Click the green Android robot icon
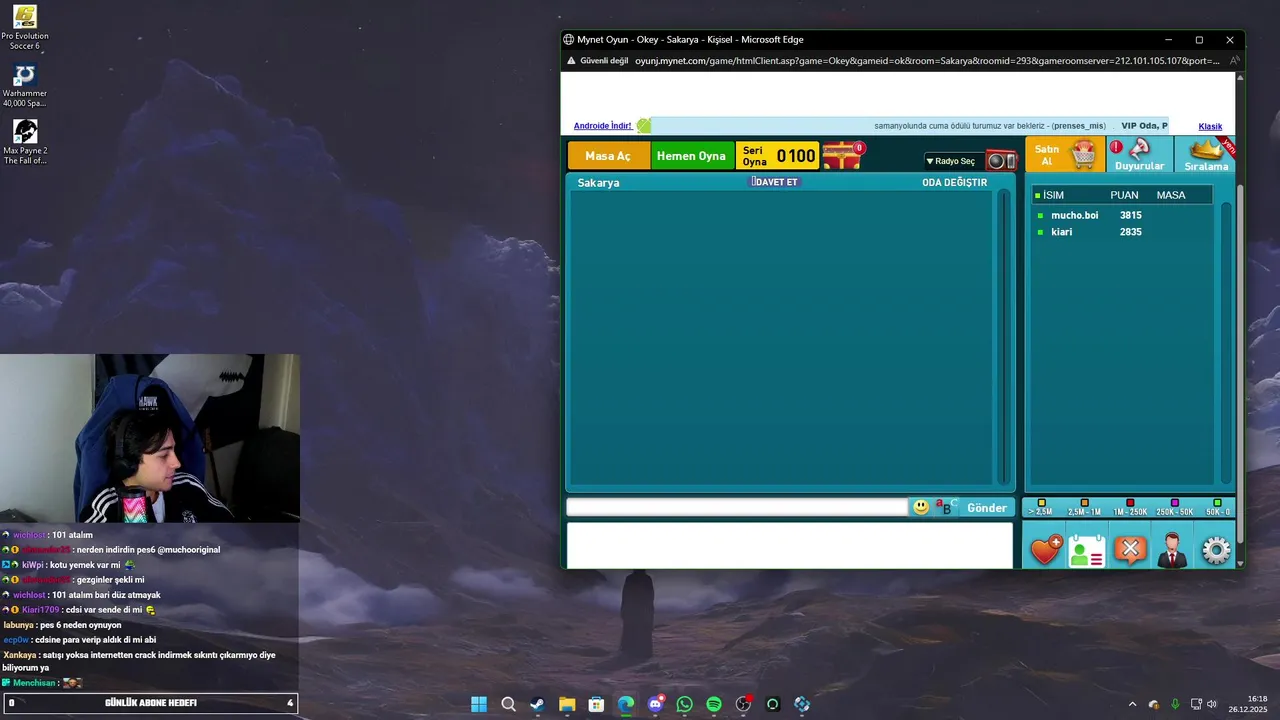Image resolution: width=1280 pixels, height=720 pixels. 644,126
